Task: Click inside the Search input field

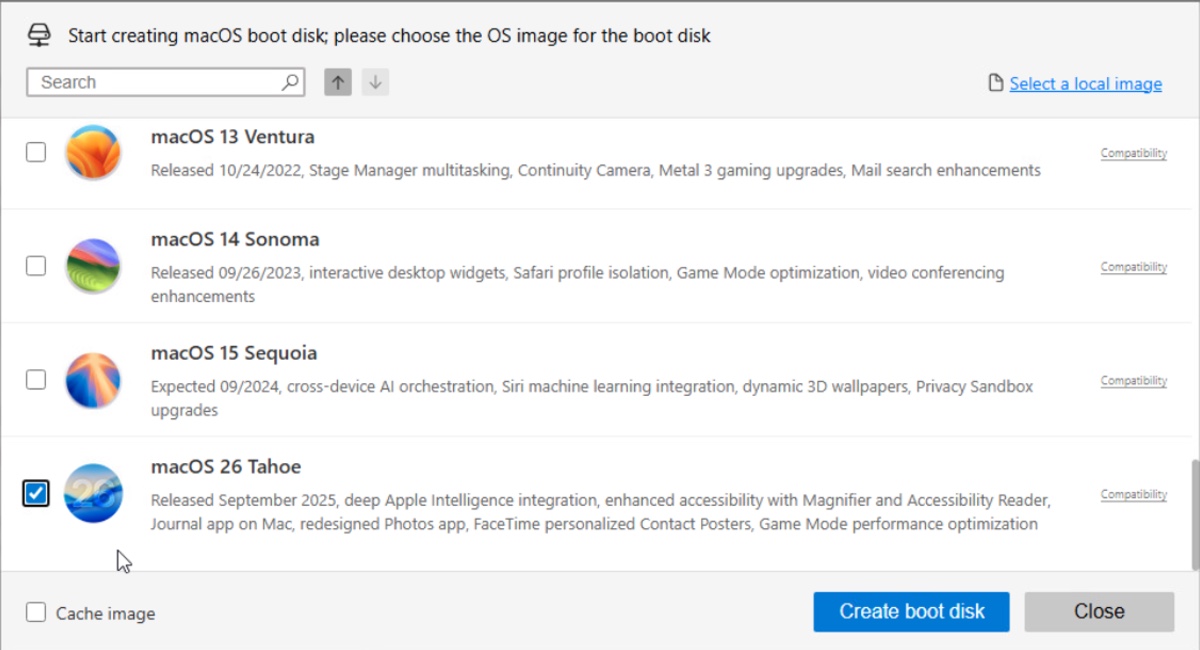Action: 150,82
